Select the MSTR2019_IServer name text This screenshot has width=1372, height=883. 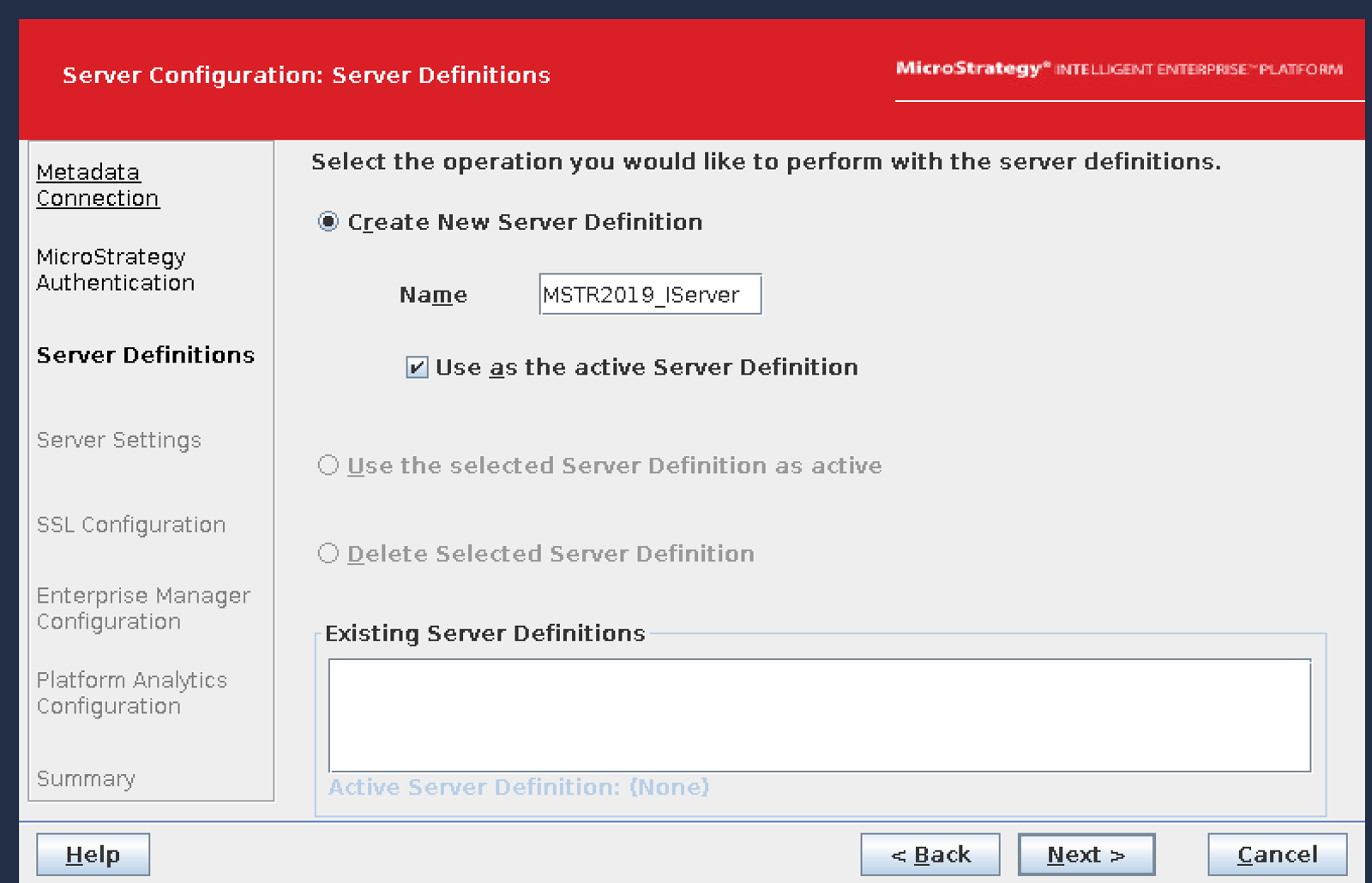point(639,294)
